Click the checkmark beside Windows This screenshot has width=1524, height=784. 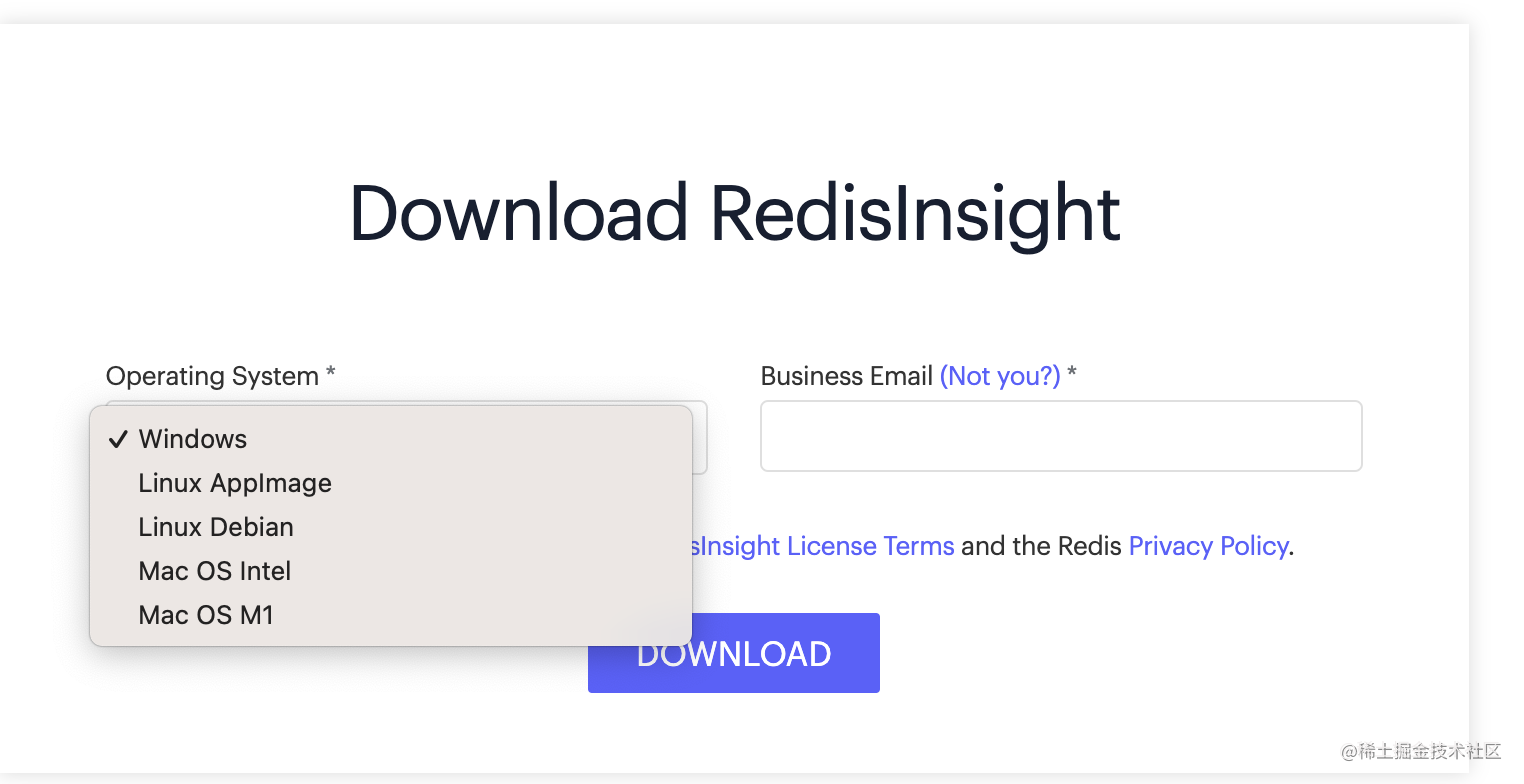[119, 439]
